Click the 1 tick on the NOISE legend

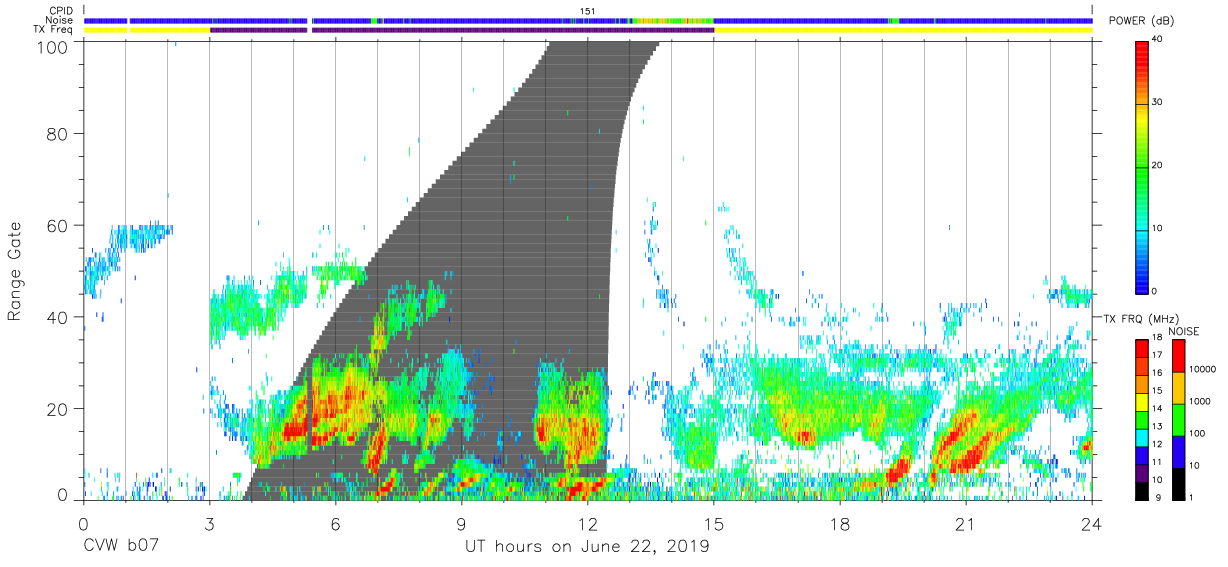point(1191,497)
